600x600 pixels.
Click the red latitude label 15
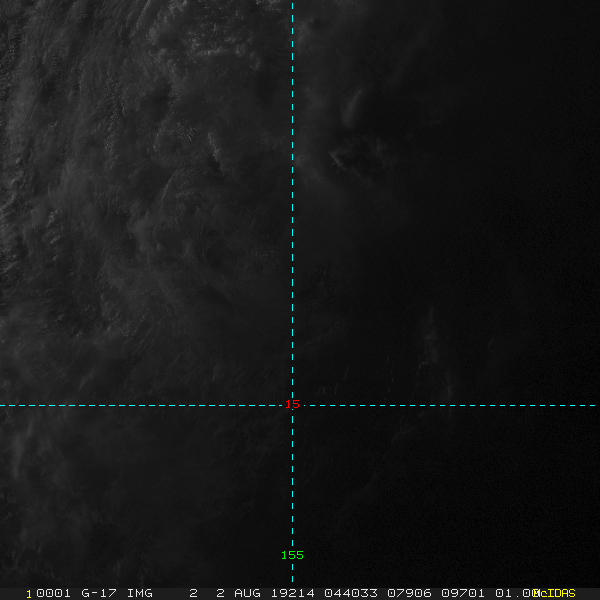[292, 404]
